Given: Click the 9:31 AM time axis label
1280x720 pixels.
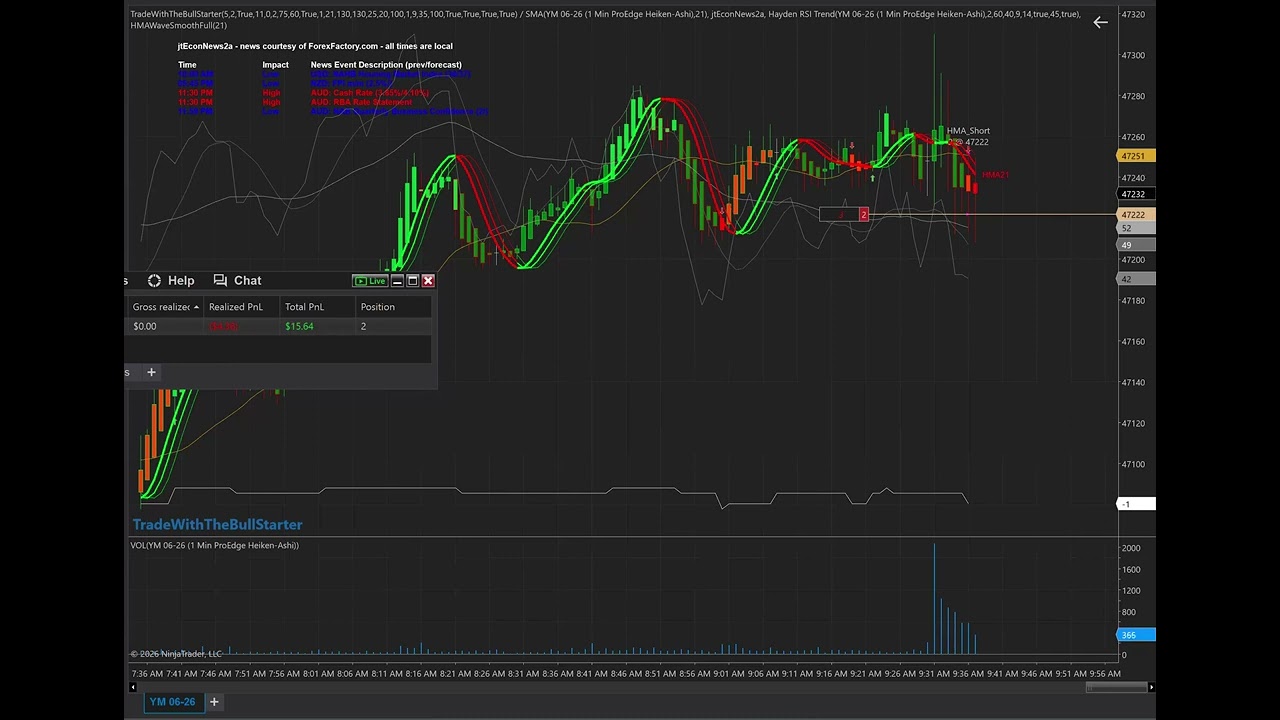Looking at the screenshot, I should tap(933, 673).
